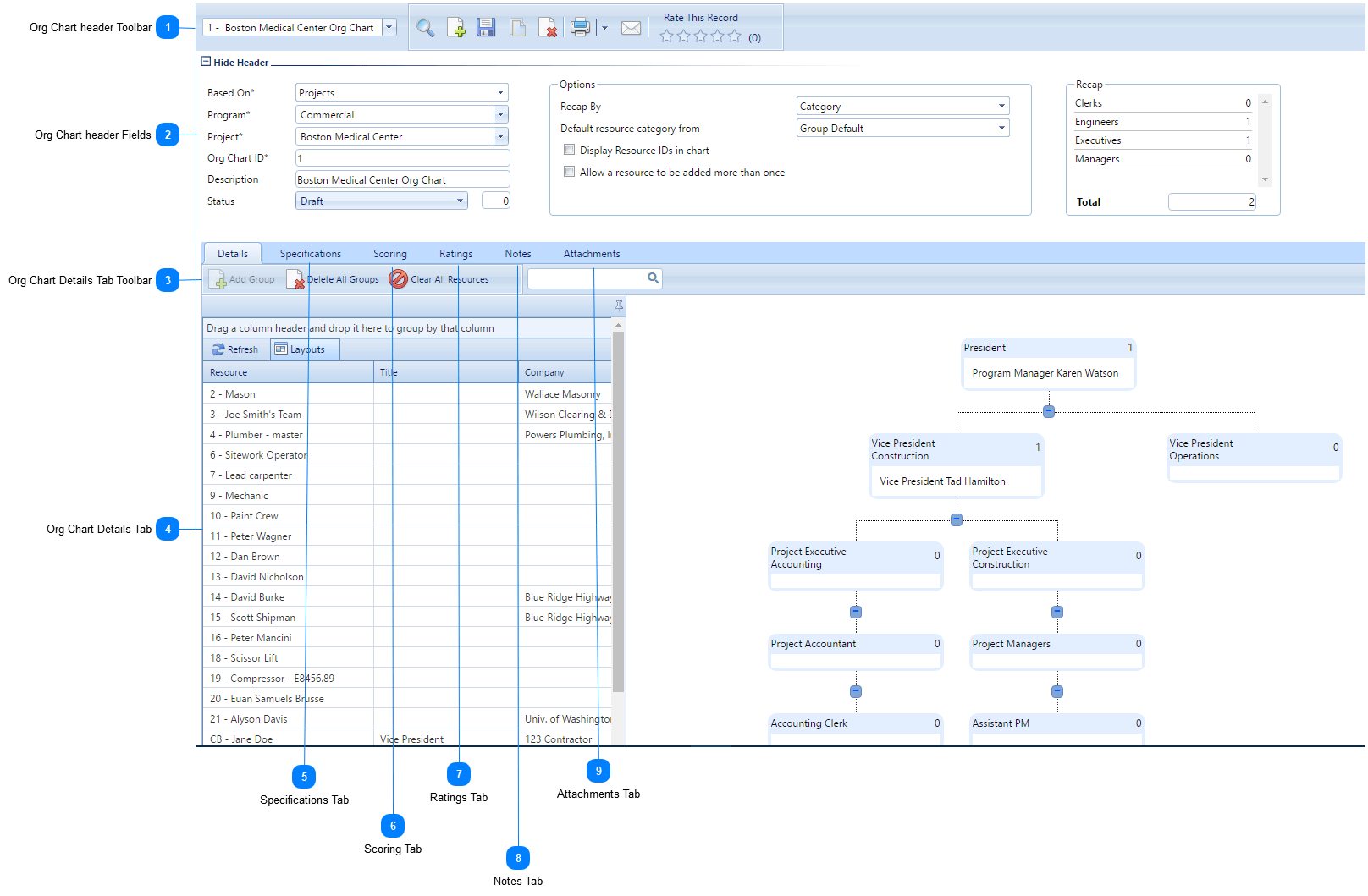Collapse the node under Project Executive Accounting
This screenshot has height=896, width=1368.
(856, 612)
